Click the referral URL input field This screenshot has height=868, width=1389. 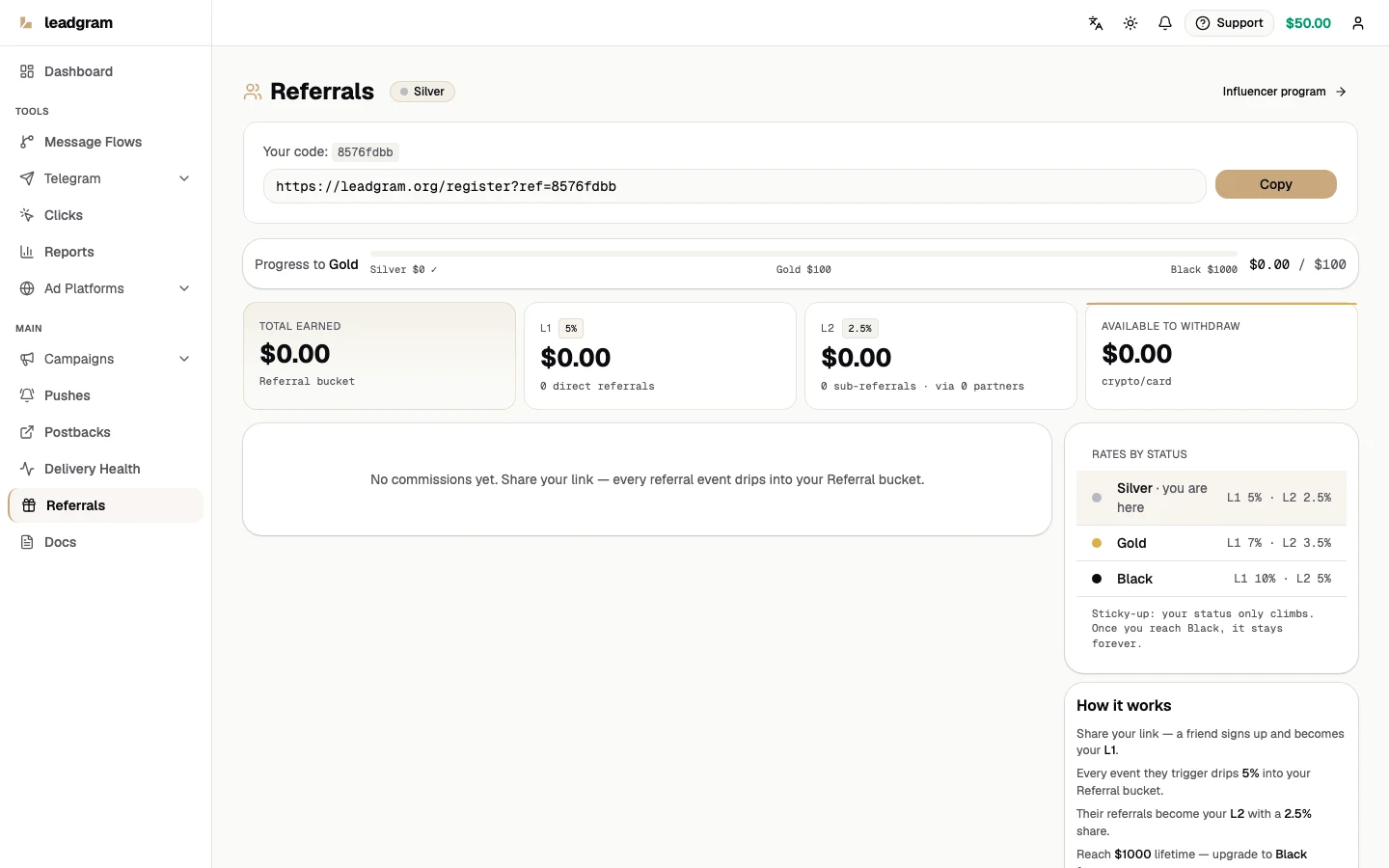734,186
